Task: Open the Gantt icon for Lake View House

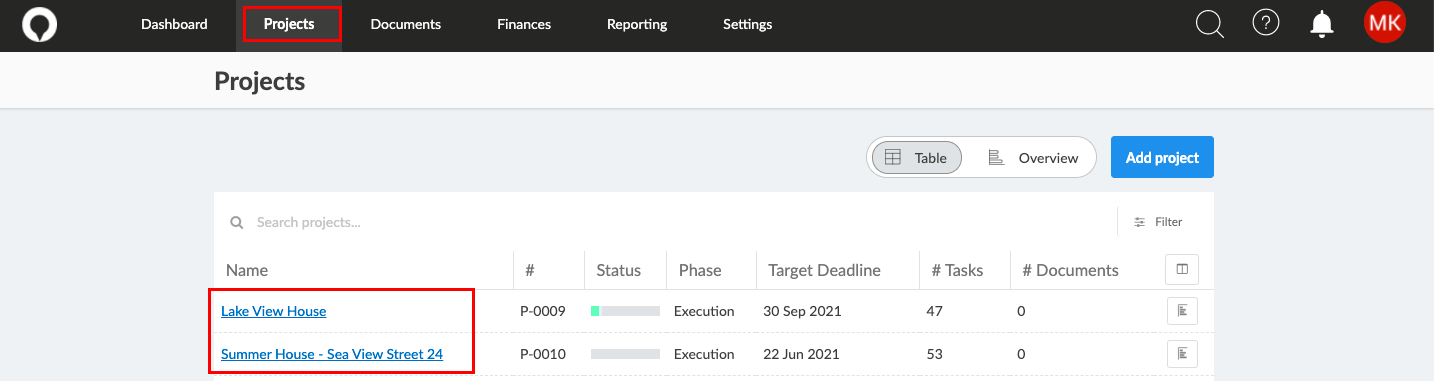Action: click(x=1182, y=311)
